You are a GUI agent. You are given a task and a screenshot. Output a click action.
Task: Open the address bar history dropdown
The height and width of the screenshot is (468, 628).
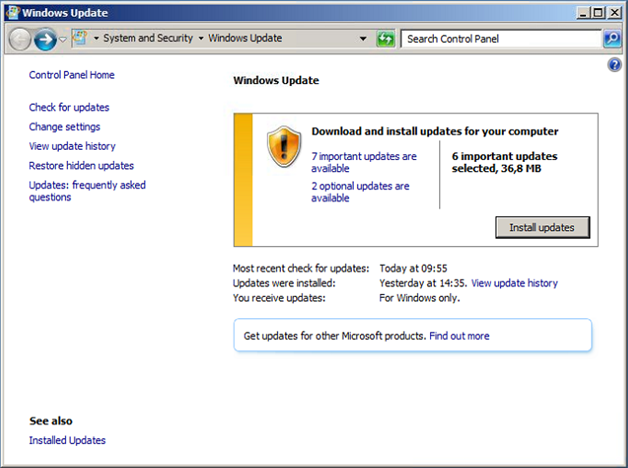click(x=363, y=39)
